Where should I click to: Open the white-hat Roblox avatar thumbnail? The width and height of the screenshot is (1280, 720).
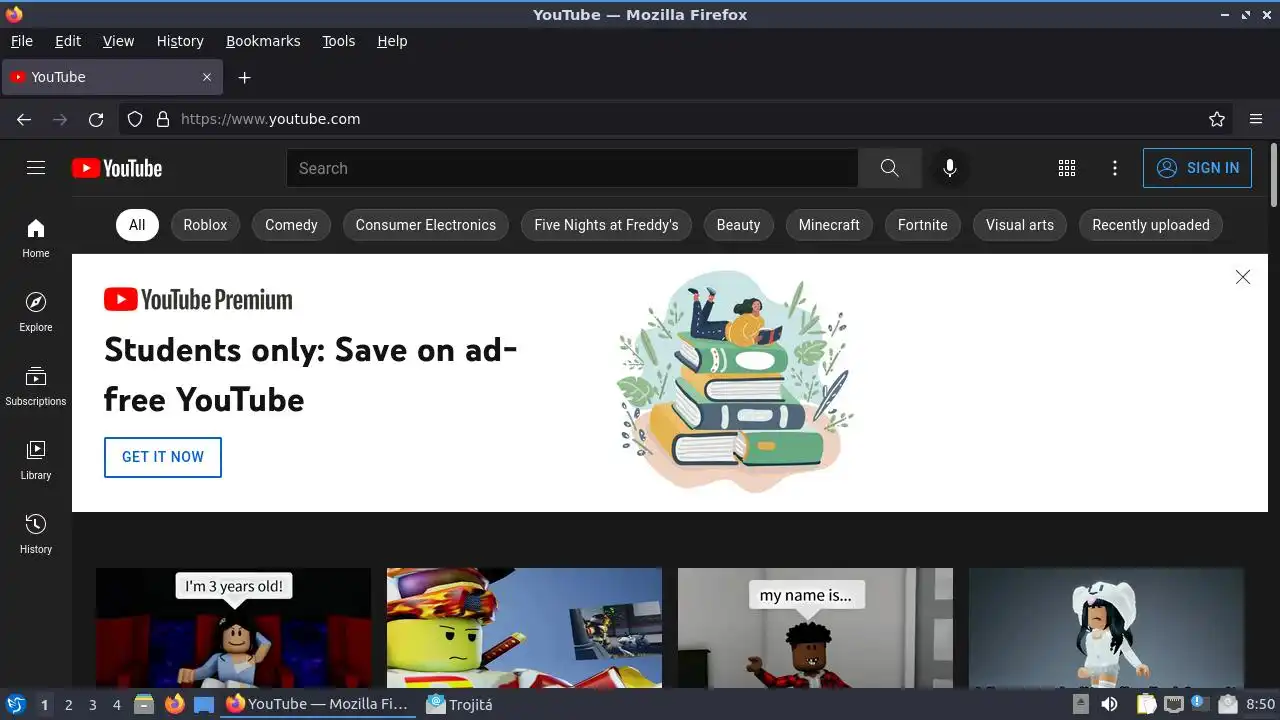(x=1106, y=628)
